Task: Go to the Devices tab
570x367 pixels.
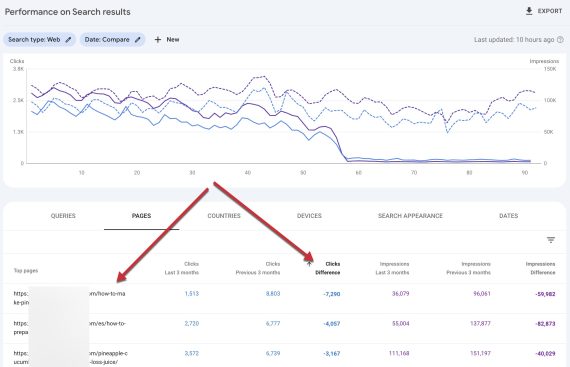Action: point(309,216)
